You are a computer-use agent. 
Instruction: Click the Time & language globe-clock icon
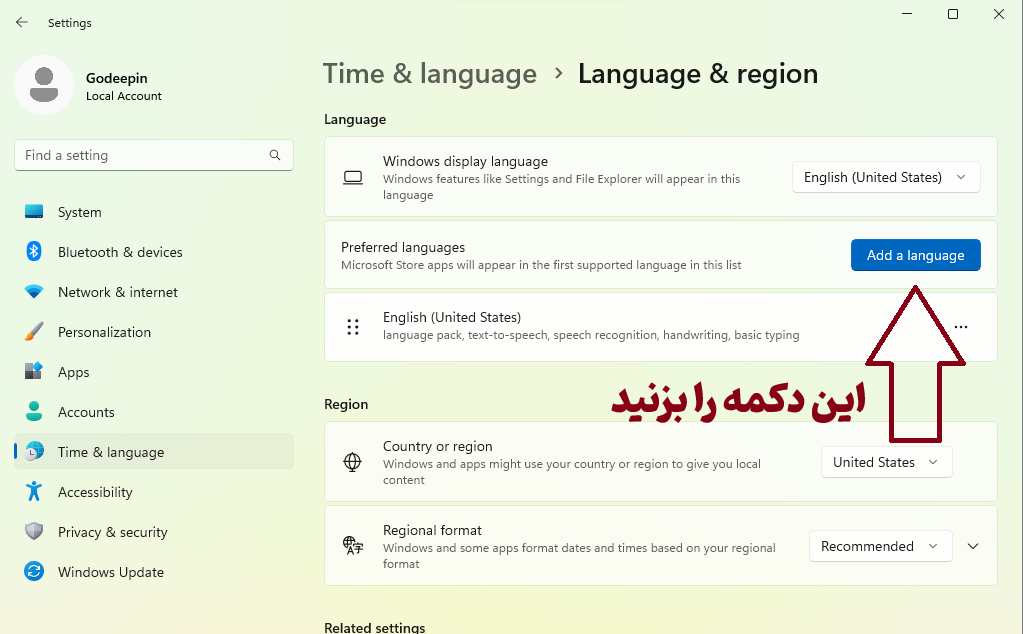click(35, 451)
